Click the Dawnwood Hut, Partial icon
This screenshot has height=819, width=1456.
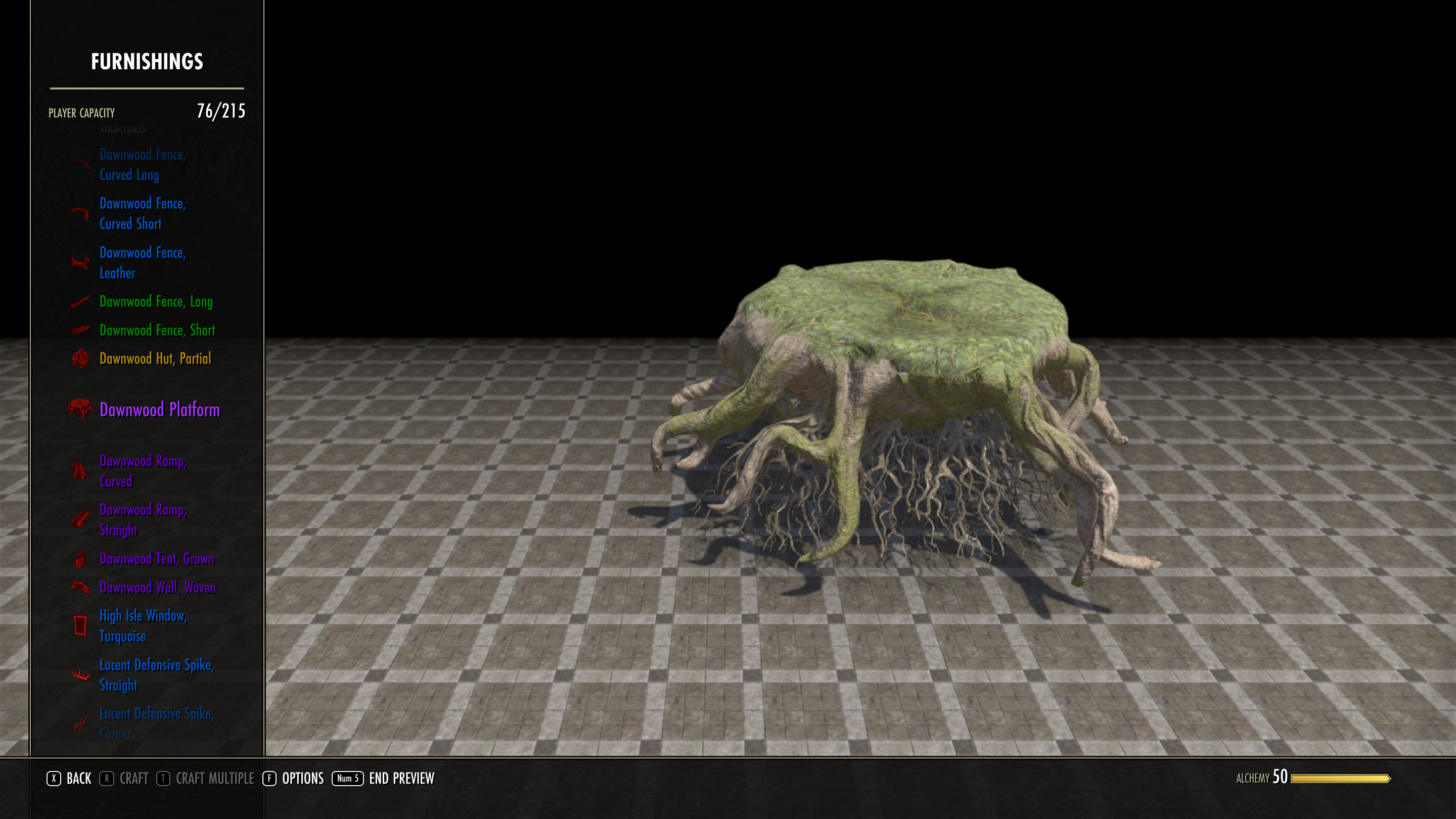click(80, 358)
